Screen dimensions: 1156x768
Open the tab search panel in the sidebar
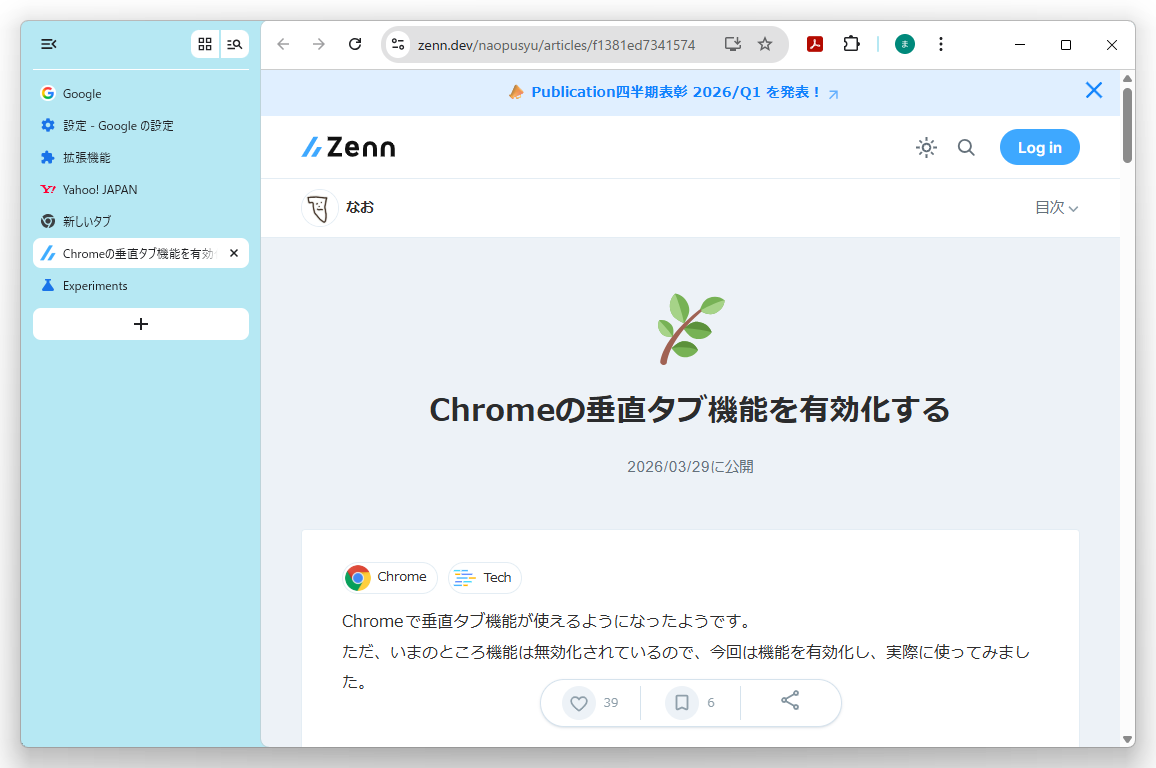[234, 44]
